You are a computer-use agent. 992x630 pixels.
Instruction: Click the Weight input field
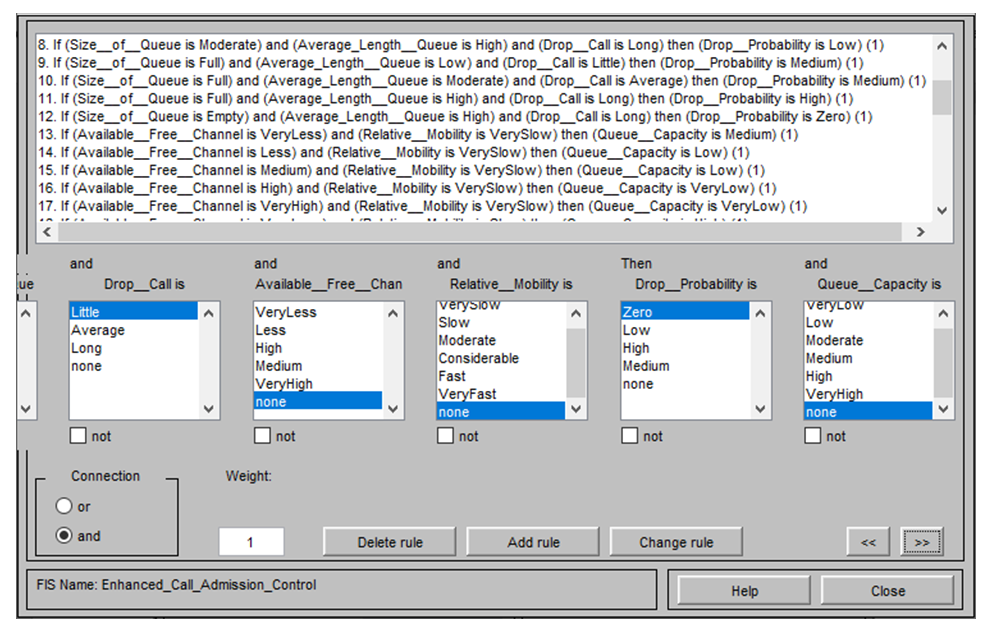pos(251,542)
